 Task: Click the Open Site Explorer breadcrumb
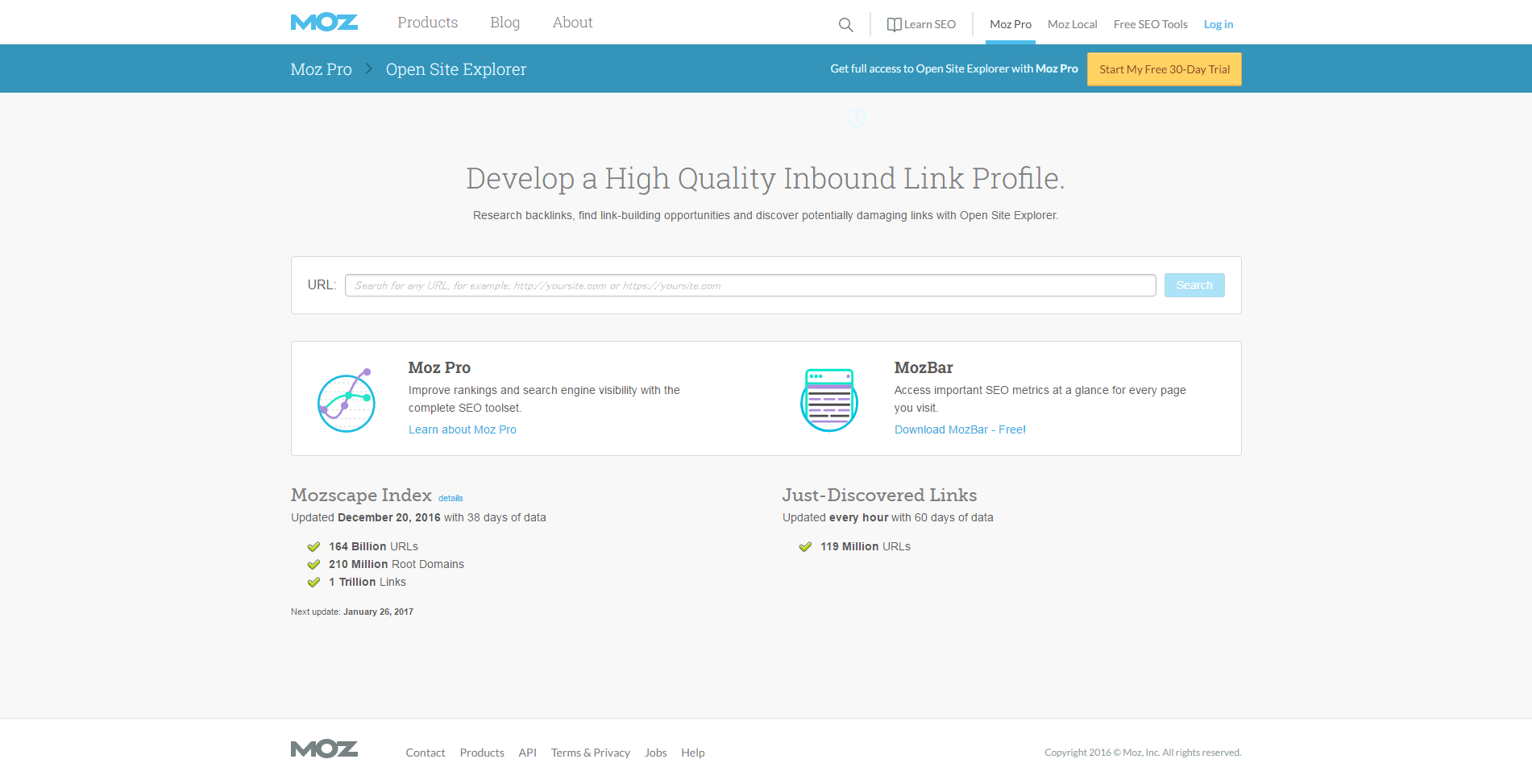coord(455,69)
